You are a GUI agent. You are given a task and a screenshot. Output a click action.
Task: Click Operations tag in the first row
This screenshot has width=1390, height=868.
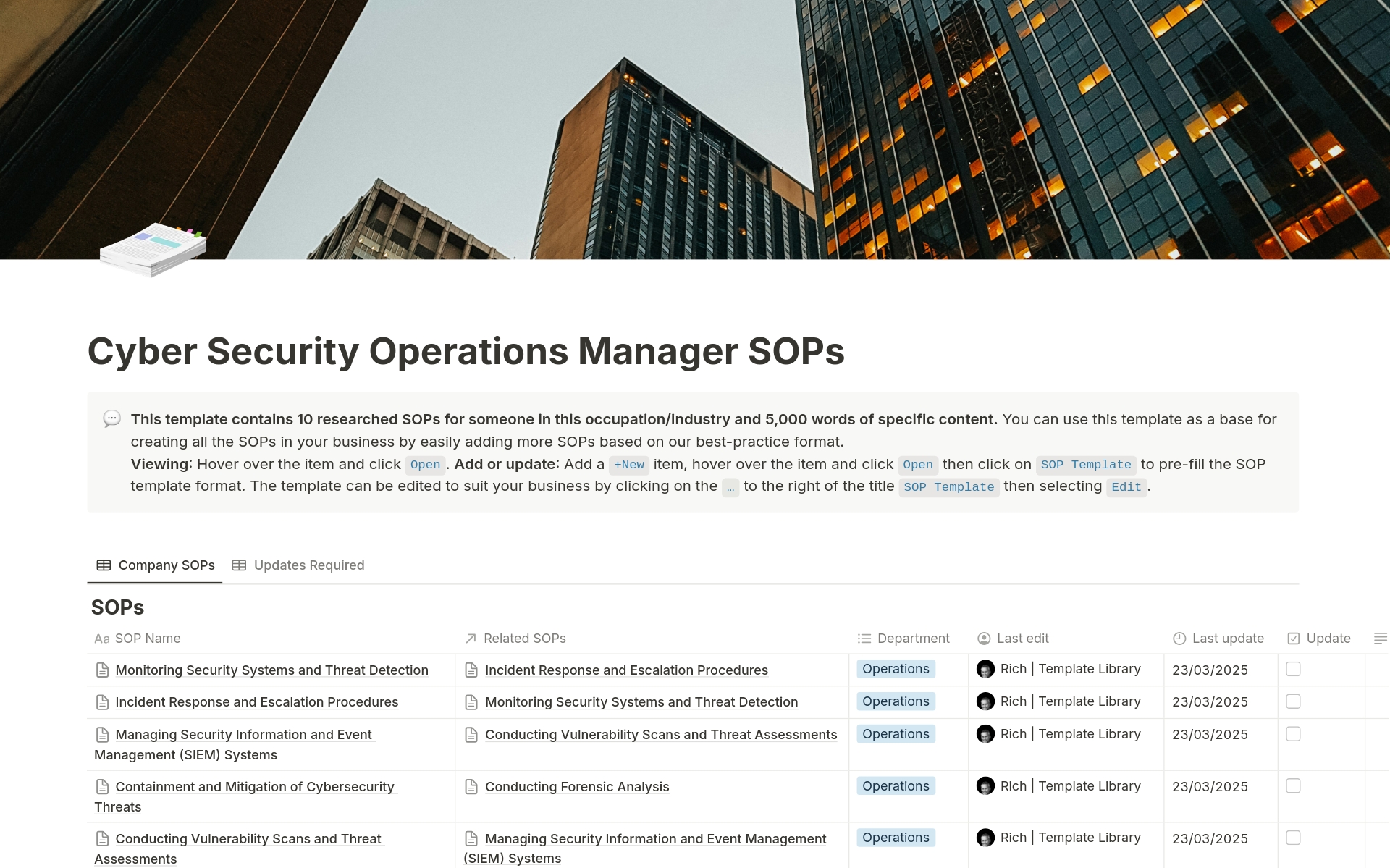(x=896, y=670)
